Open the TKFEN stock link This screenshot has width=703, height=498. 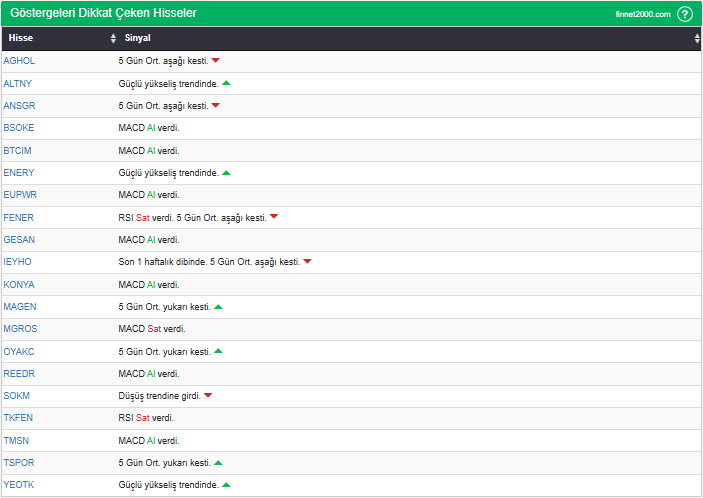point(18,418)
